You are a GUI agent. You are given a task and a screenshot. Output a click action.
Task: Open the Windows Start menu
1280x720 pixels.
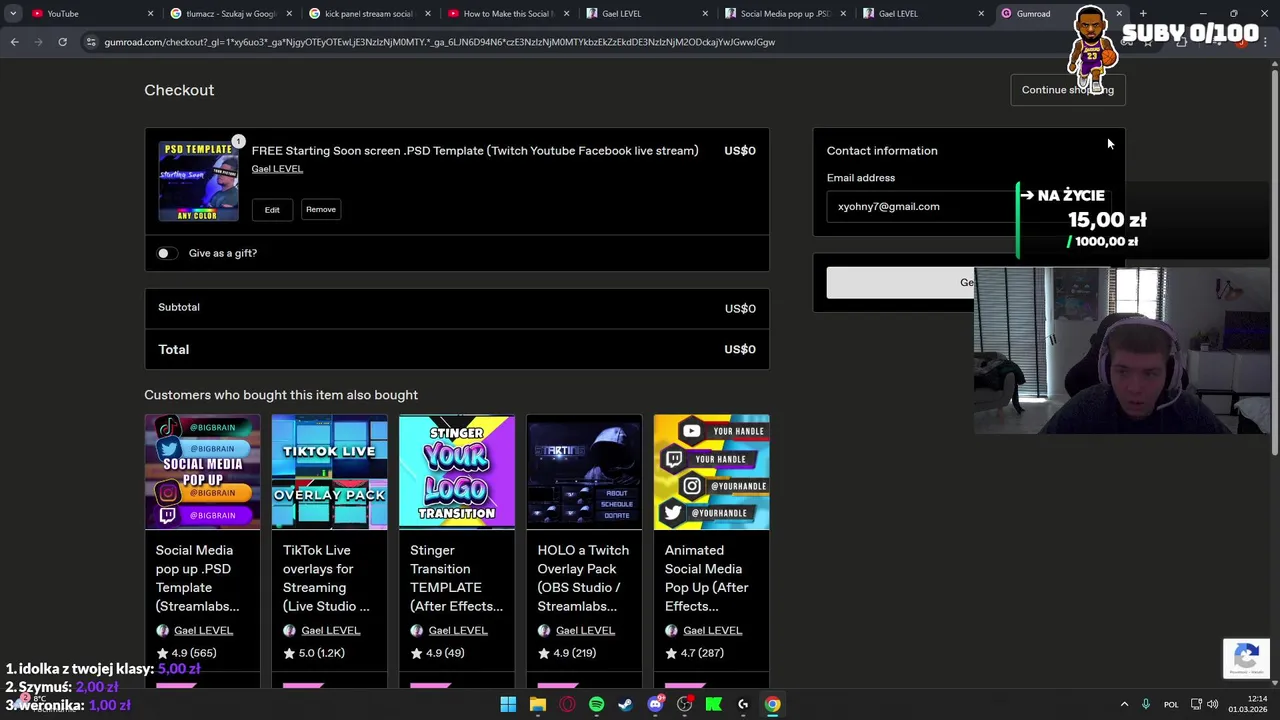coord(508,705)
